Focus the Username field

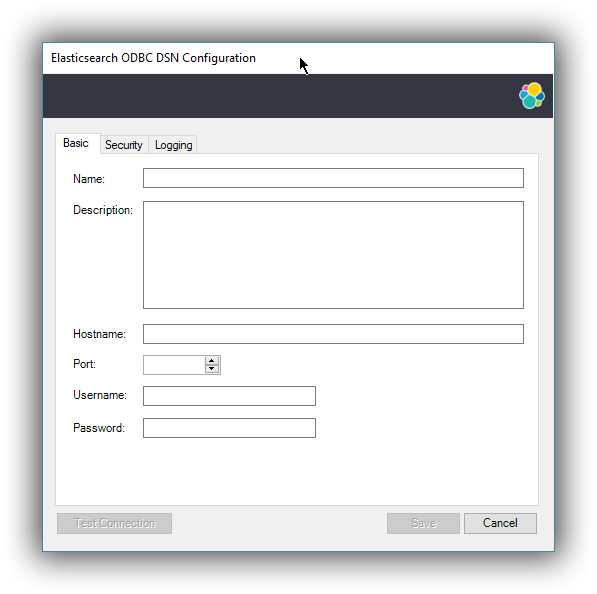coord(229,396)
